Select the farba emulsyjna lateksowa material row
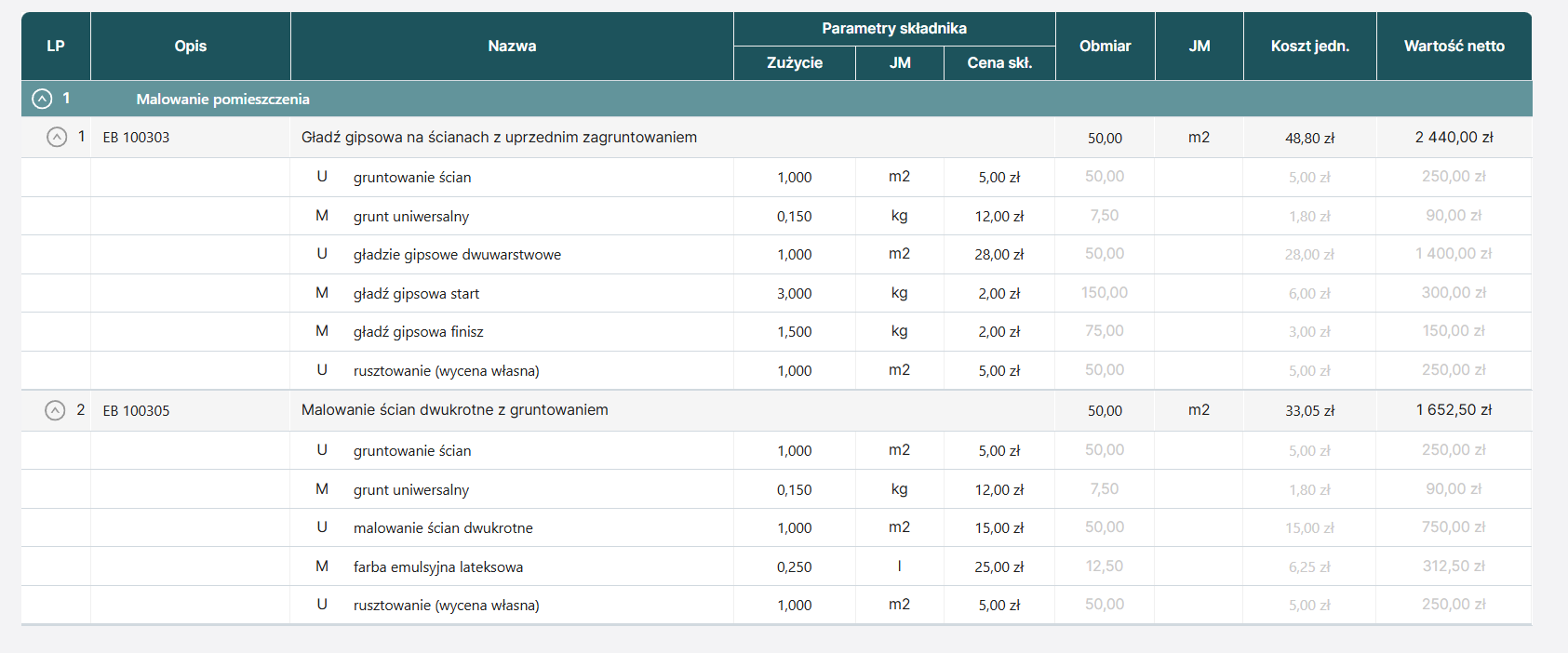 pyautogui.click(x=437, y=567)
